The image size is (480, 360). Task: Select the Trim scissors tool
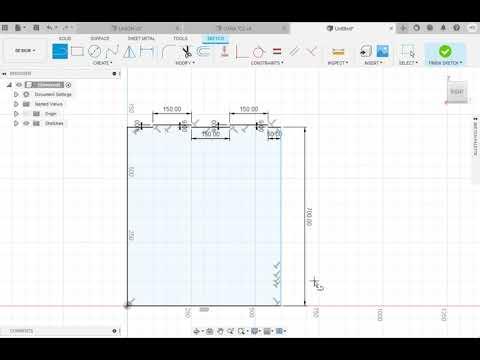tap(187, 52)
